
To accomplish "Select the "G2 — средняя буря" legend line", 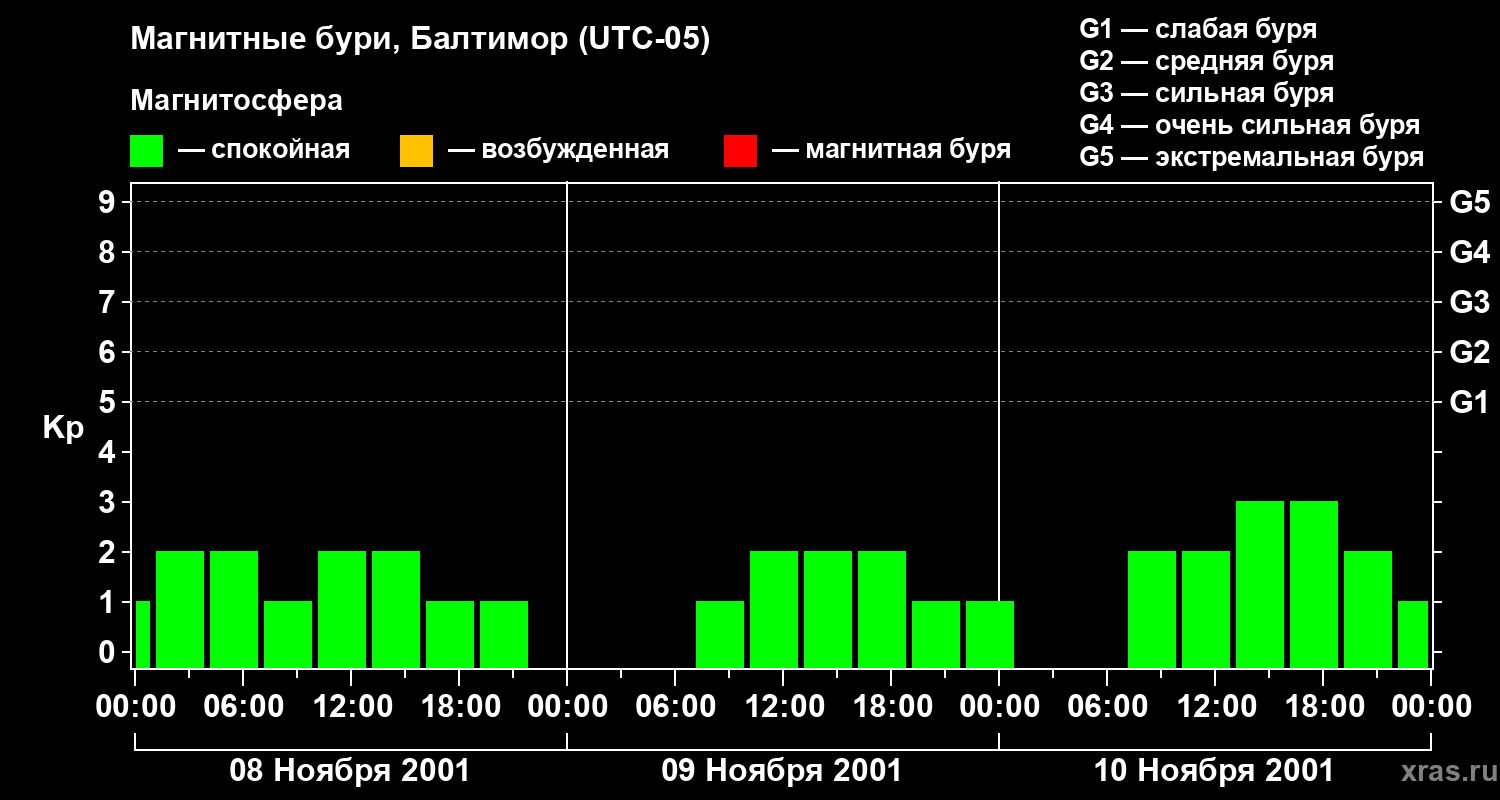I will (1207, 61).
